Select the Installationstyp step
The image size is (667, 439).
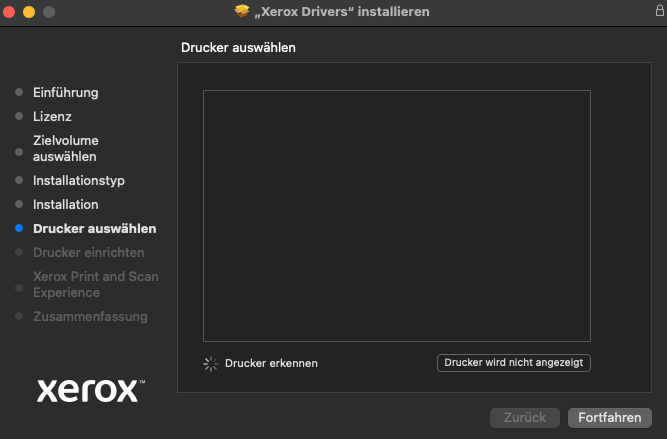pos(79,180)
